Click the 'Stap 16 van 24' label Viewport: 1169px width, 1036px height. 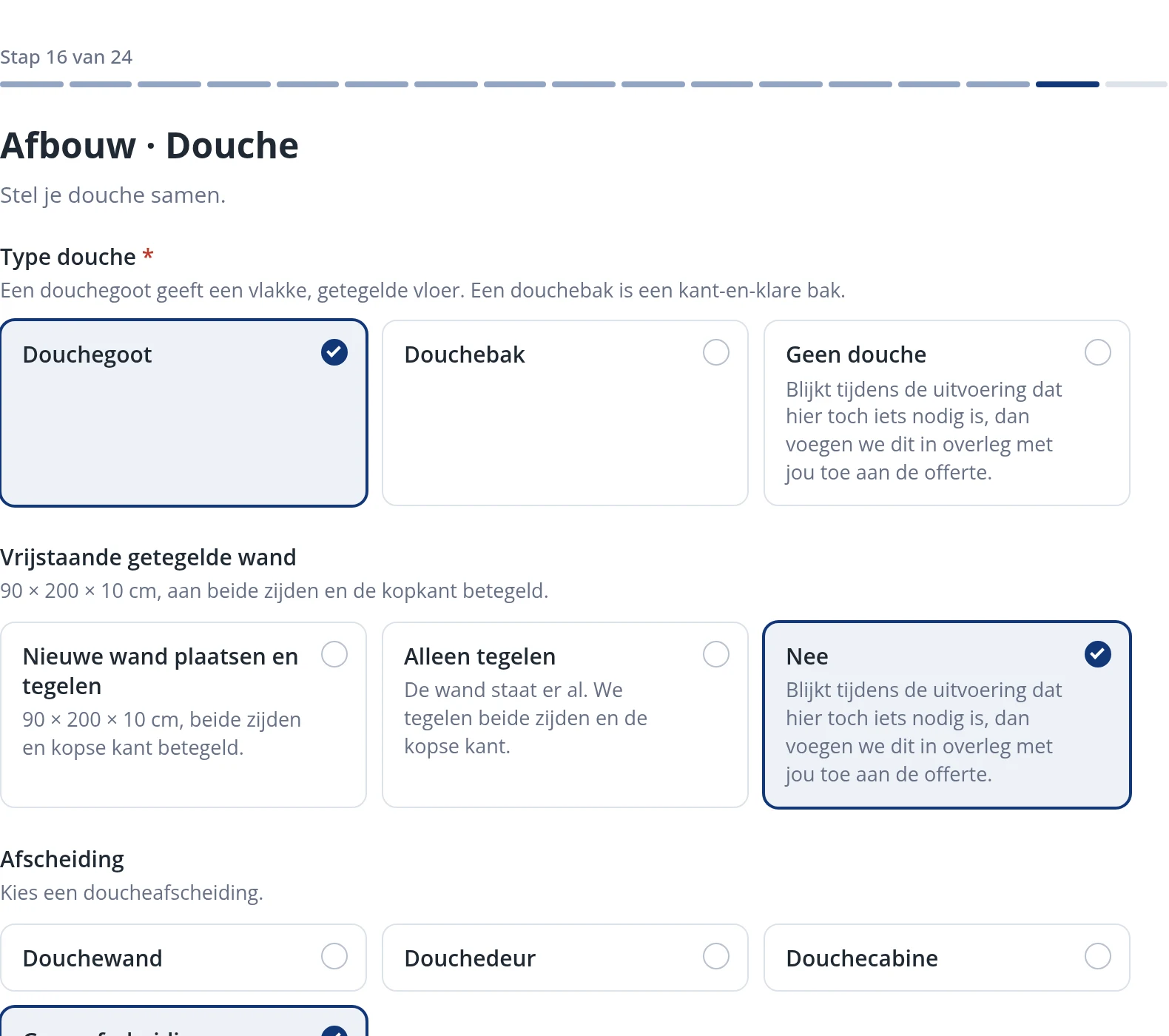(x=67, y=57)
